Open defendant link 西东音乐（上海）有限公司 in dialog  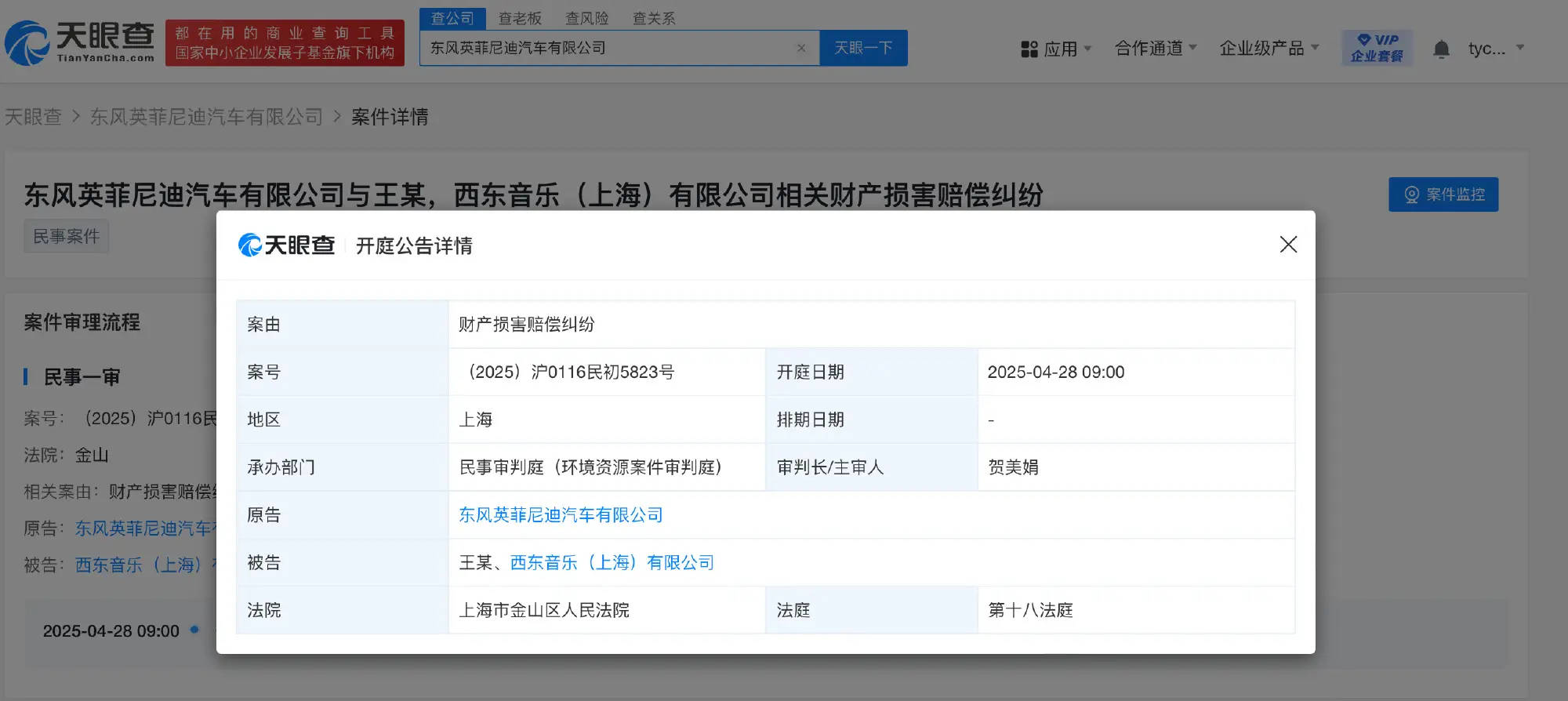[x=612, y=563]
